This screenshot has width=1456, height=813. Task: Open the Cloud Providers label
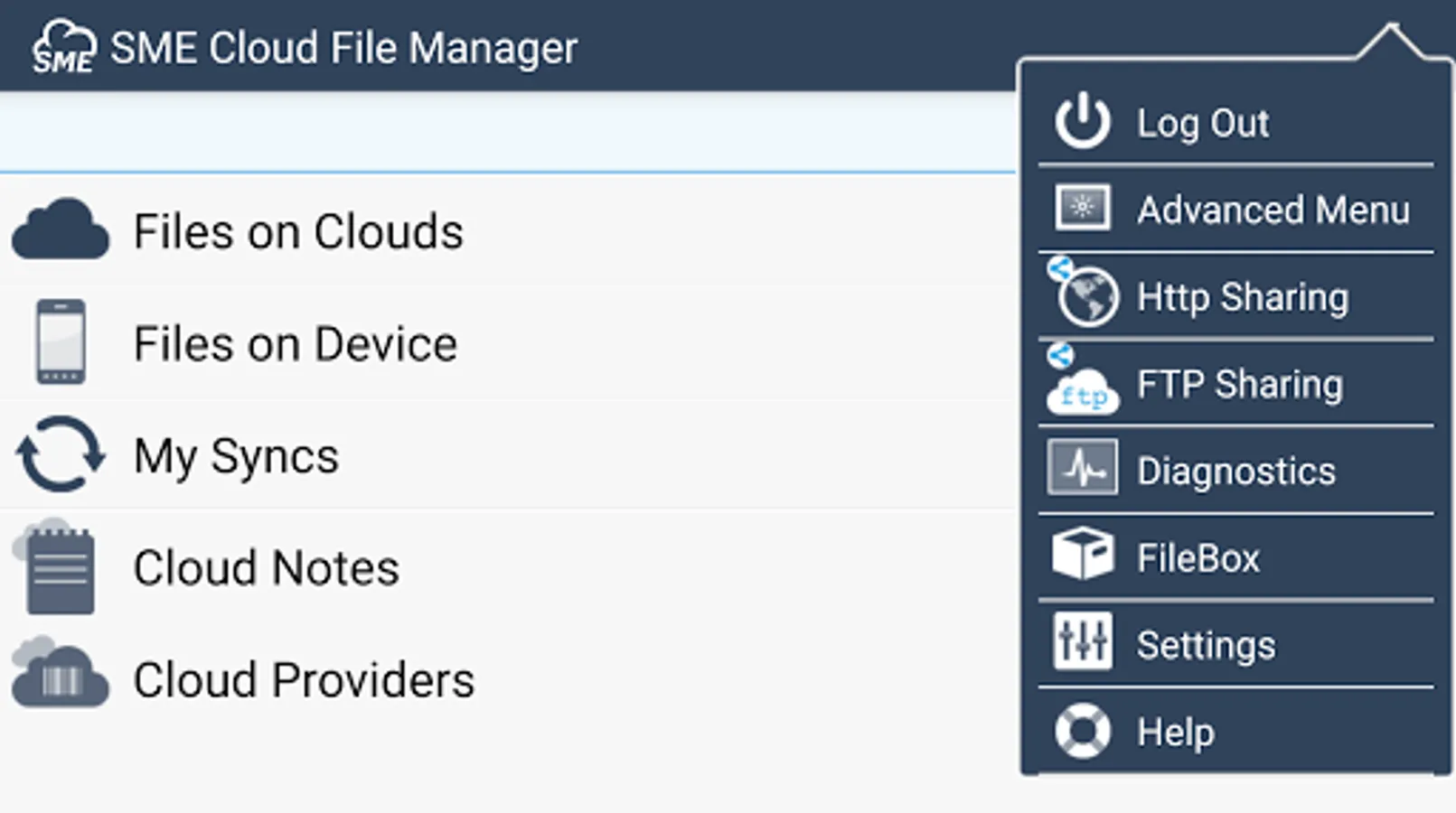304,679
